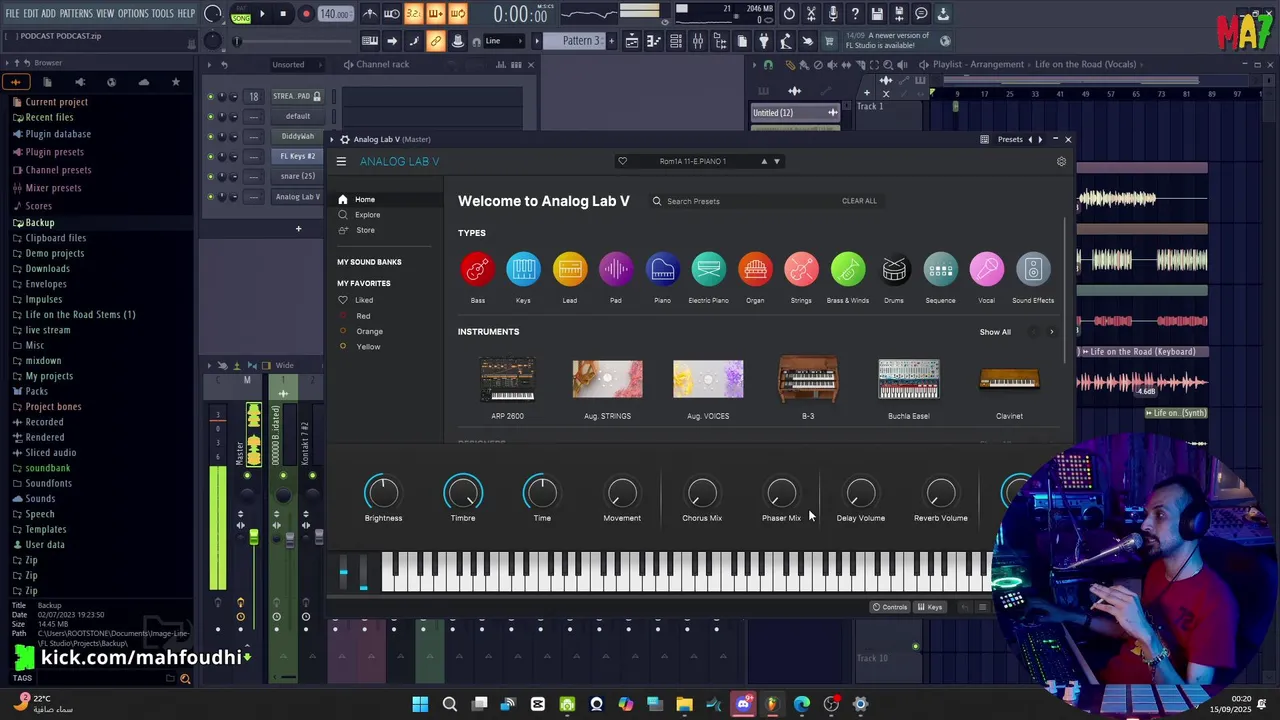Click Controls button below keyboard
1280x720 pixels.
click(890, 607)
